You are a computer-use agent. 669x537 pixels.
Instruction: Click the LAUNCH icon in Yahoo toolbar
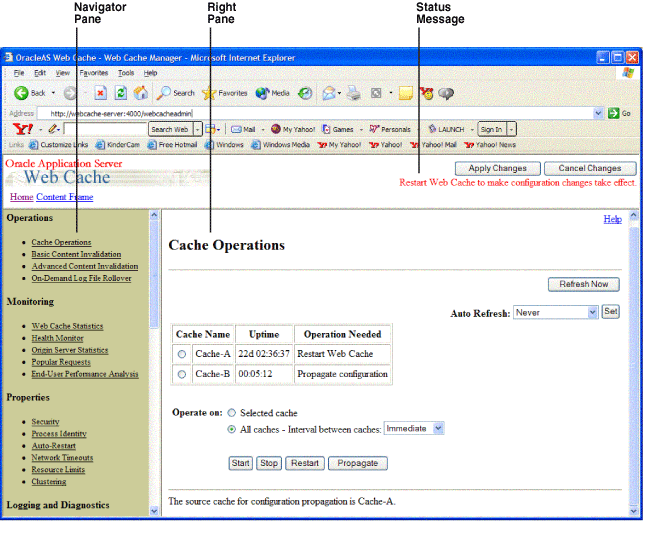click(433, 129)
